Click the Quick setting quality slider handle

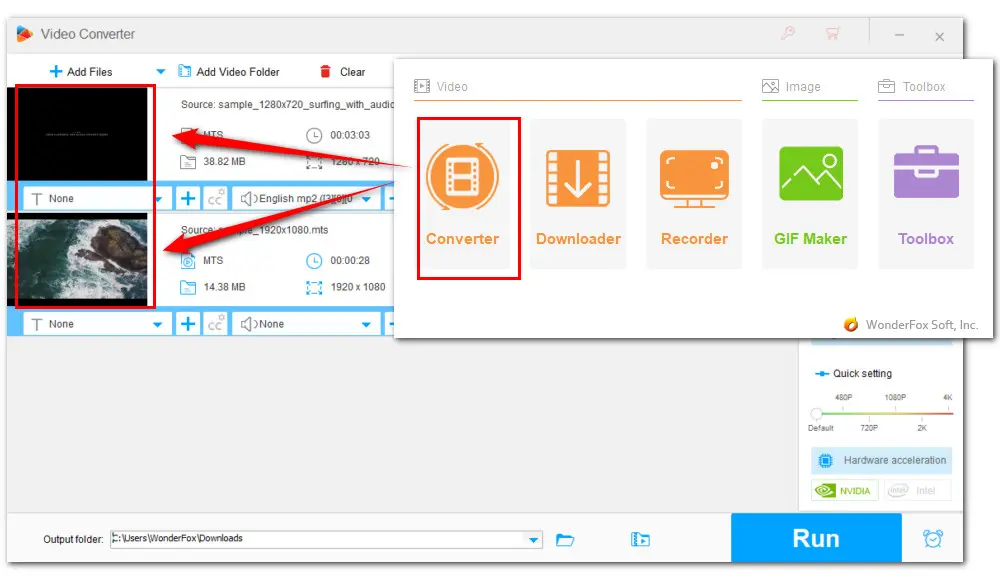tap(816, 413)
